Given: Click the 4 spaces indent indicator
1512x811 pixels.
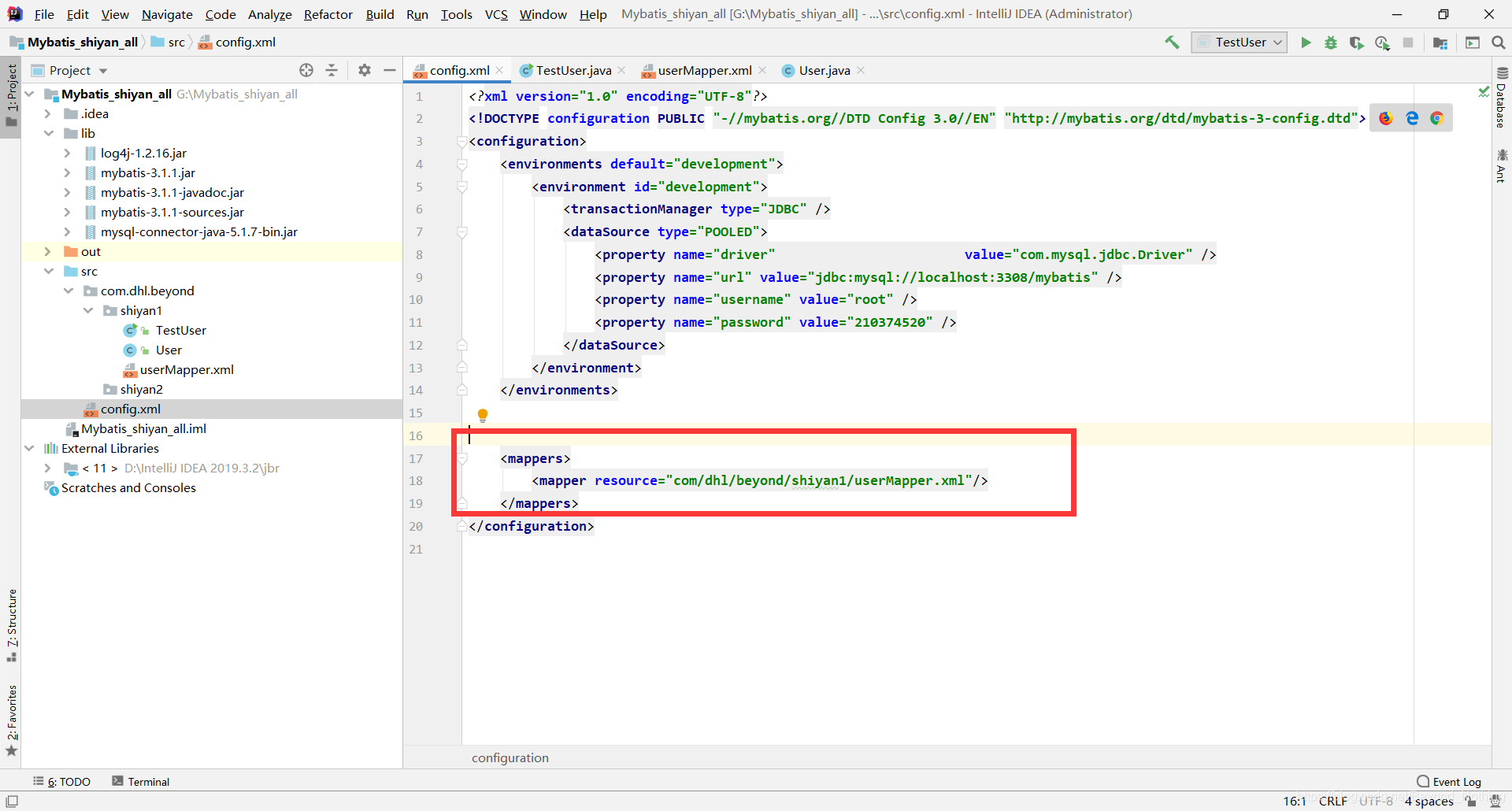Looking at the screenshot, I should pyautogui.click(x=1429, y=801).
